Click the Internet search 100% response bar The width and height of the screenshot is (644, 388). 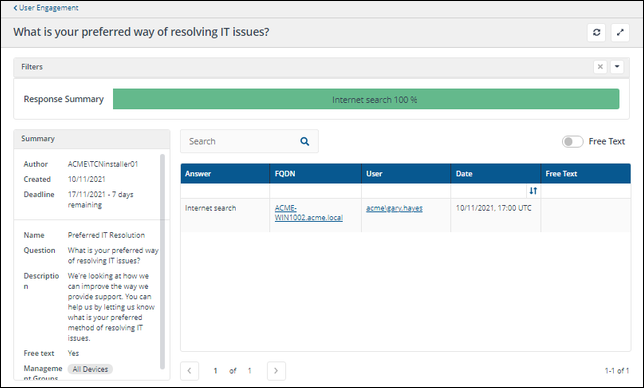(x=366, y=99)
